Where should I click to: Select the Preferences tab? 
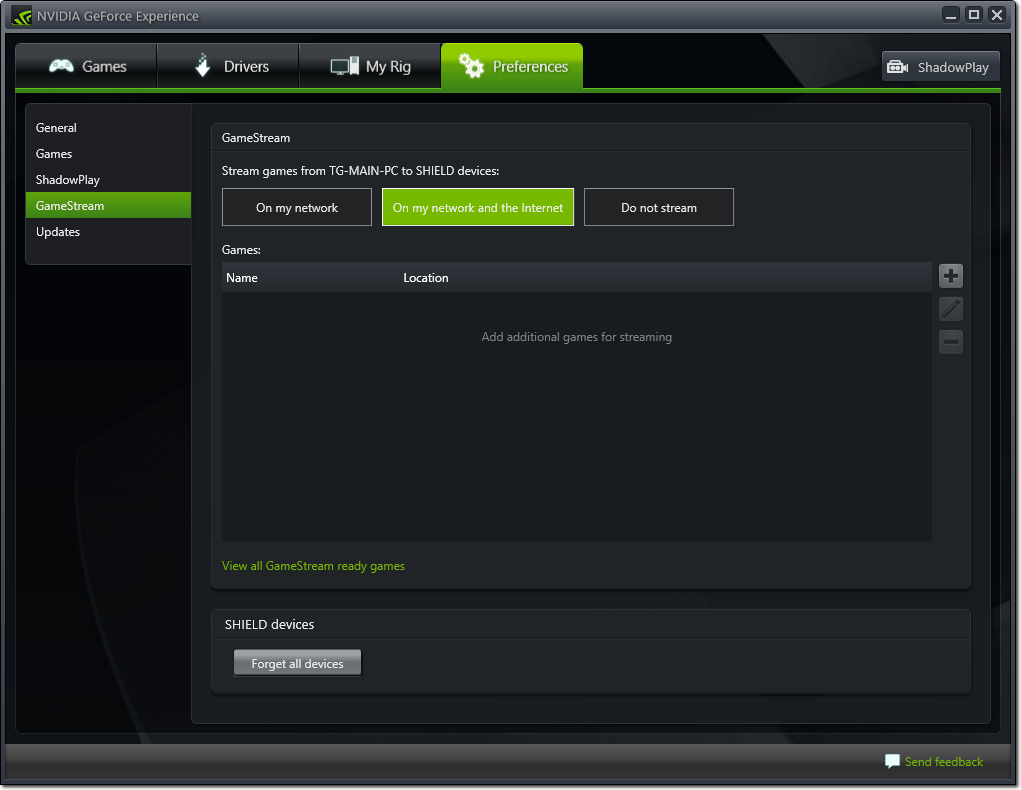click(512, 66)
